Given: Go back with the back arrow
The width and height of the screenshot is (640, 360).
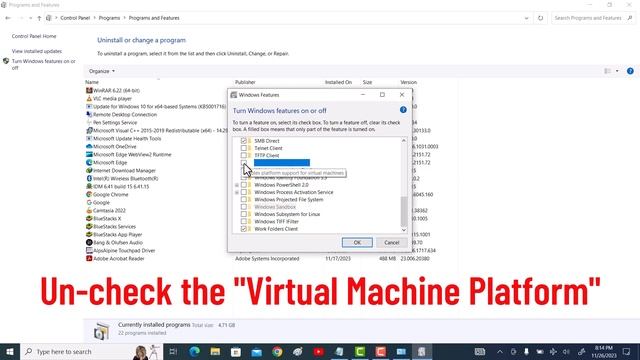Looking at the screenshot, I should click(8, 18).
